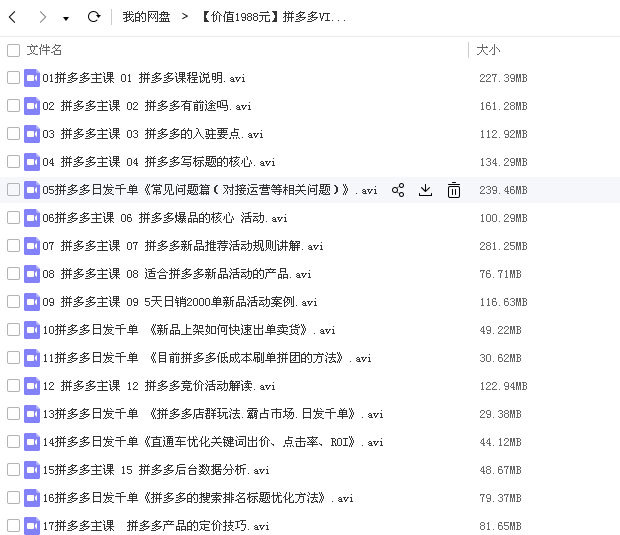Click video icon of 16 搜索排名标题优化方法.avi
This screenshot has width=620, height=535.
coord(32,498)
